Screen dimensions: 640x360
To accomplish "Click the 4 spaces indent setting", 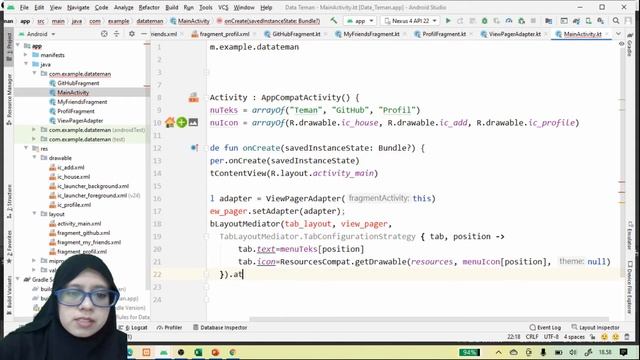I will [574, 337].
